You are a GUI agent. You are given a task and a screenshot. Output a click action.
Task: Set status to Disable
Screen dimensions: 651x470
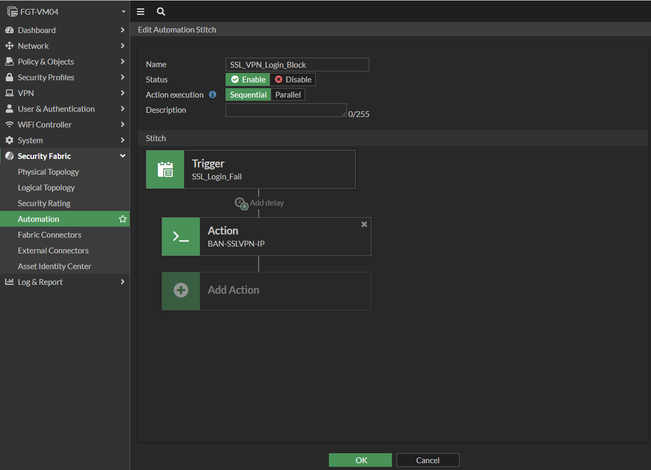(x=293, y=79)
